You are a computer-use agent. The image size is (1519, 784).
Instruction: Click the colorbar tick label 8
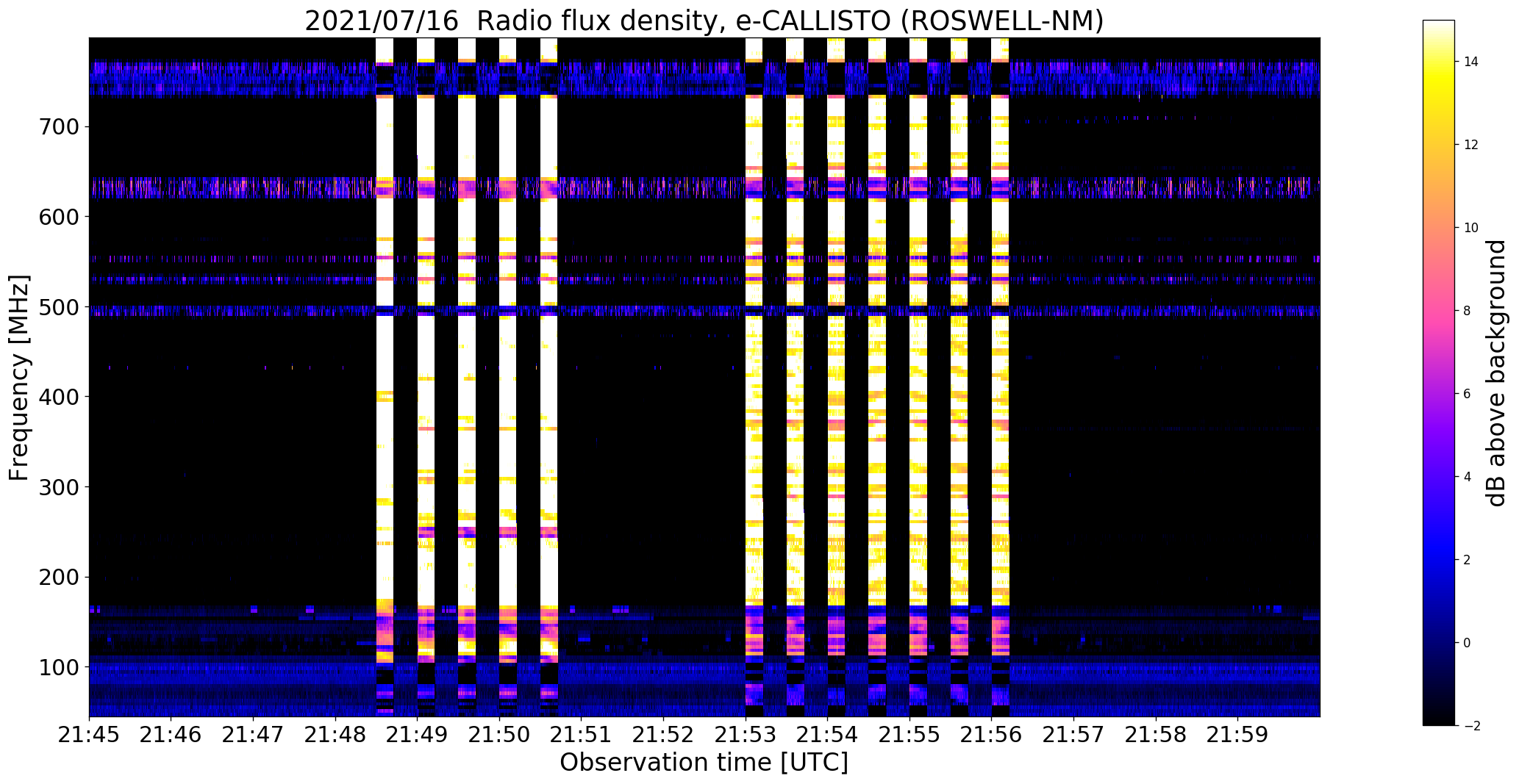tap(1468, 311)
